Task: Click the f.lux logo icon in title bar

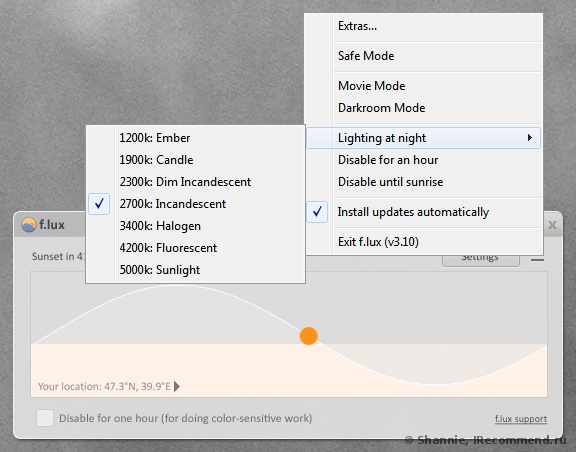Action: [x=29, y=225]
